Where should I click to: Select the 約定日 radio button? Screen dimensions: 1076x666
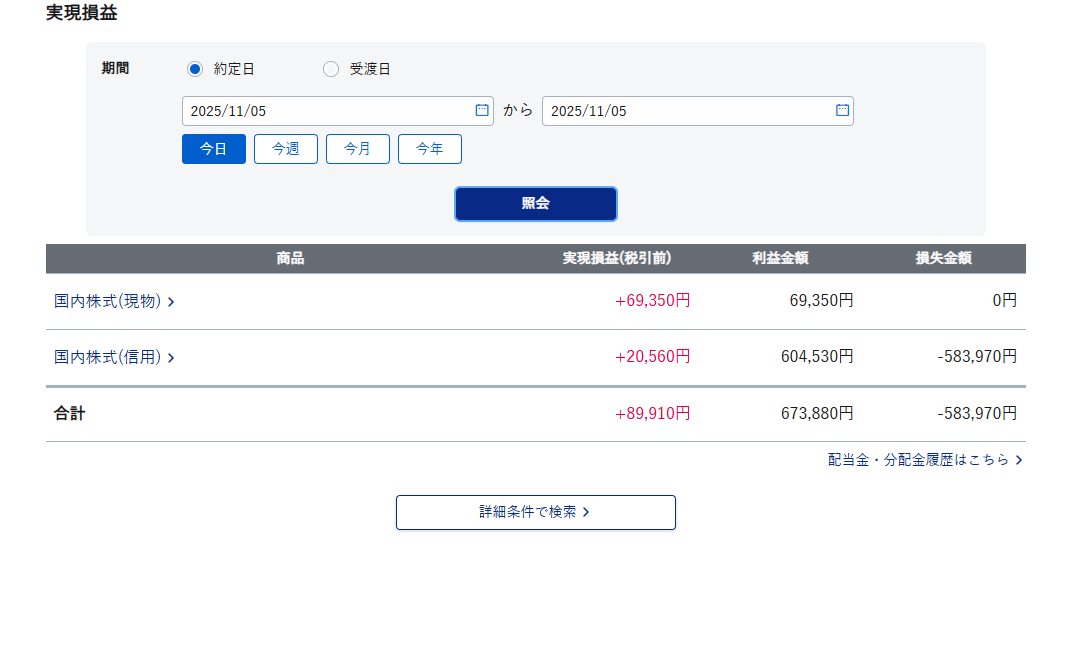coord(195,69)
